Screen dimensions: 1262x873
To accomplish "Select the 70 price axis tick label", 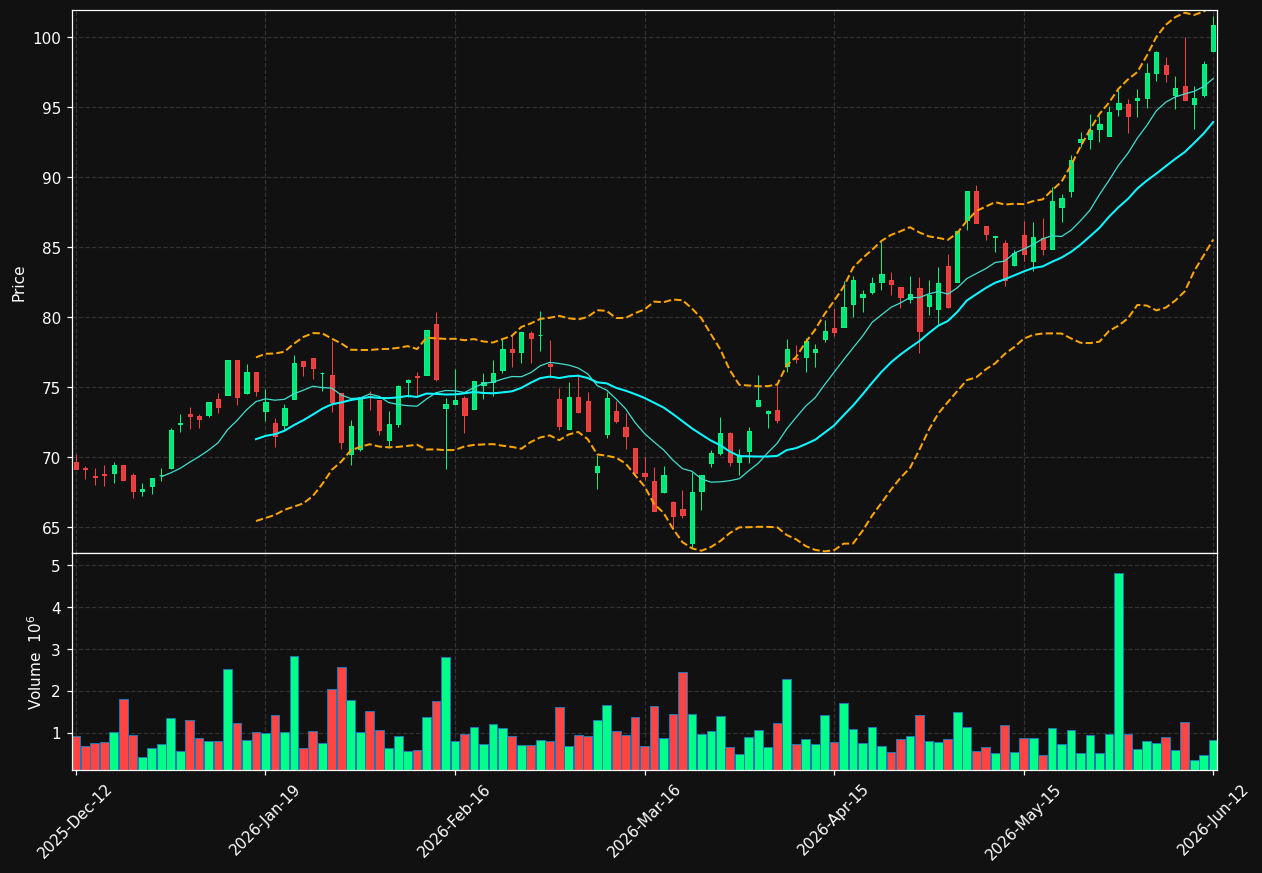I will (51, 458).
